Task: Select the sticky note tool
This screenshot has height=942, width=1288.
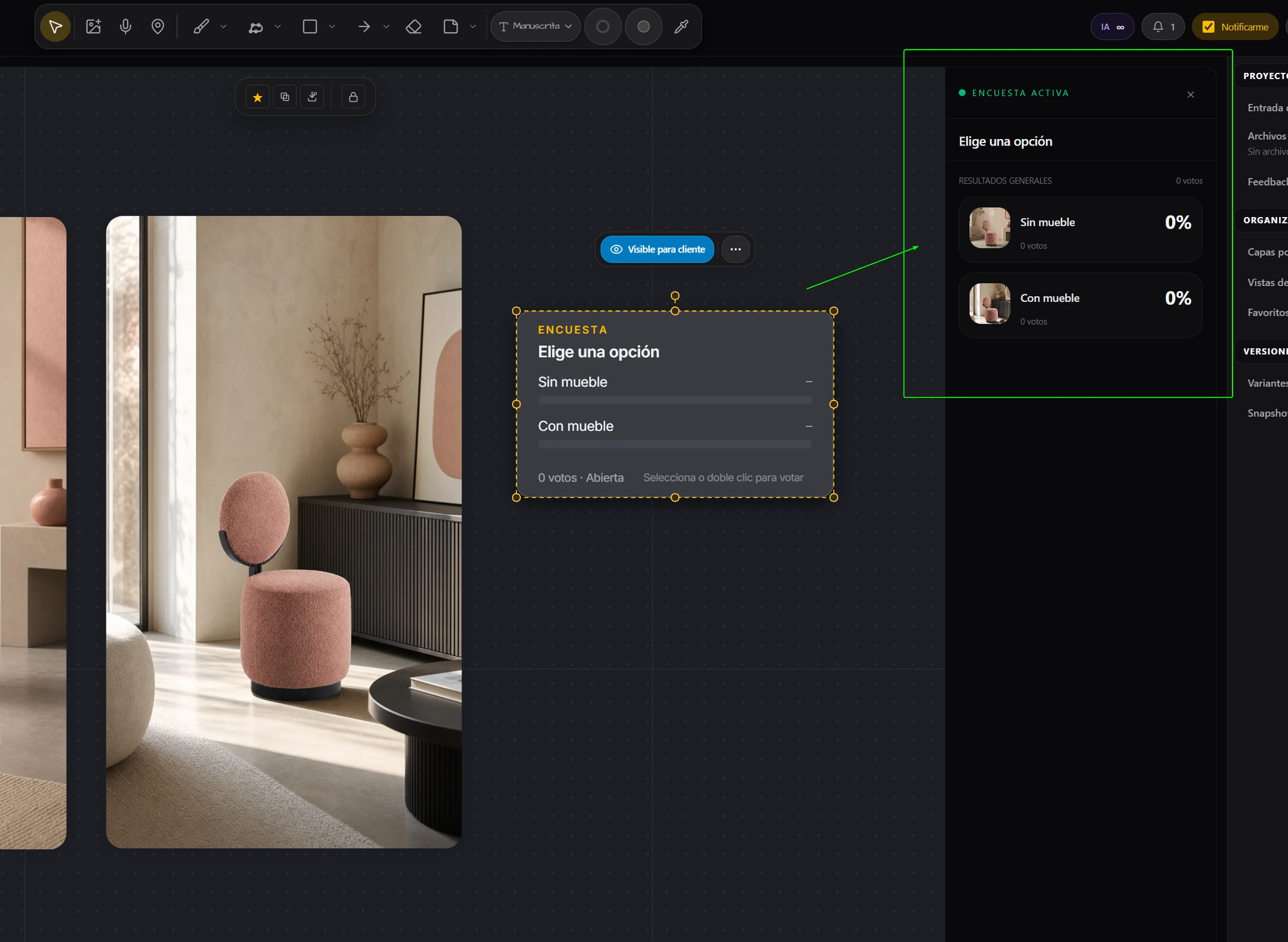Action: click(x=451, y=26)
